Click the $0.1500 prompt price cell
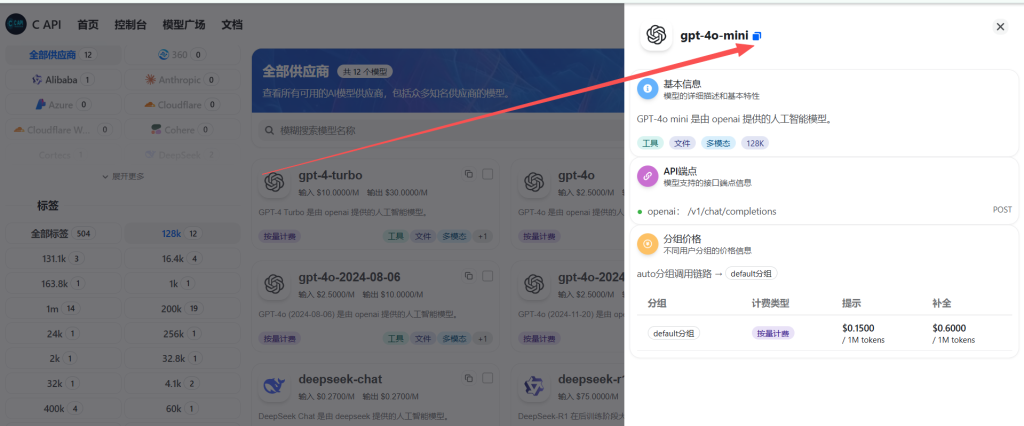Screen dimensions: 1024x426 [x=863, y=333]
